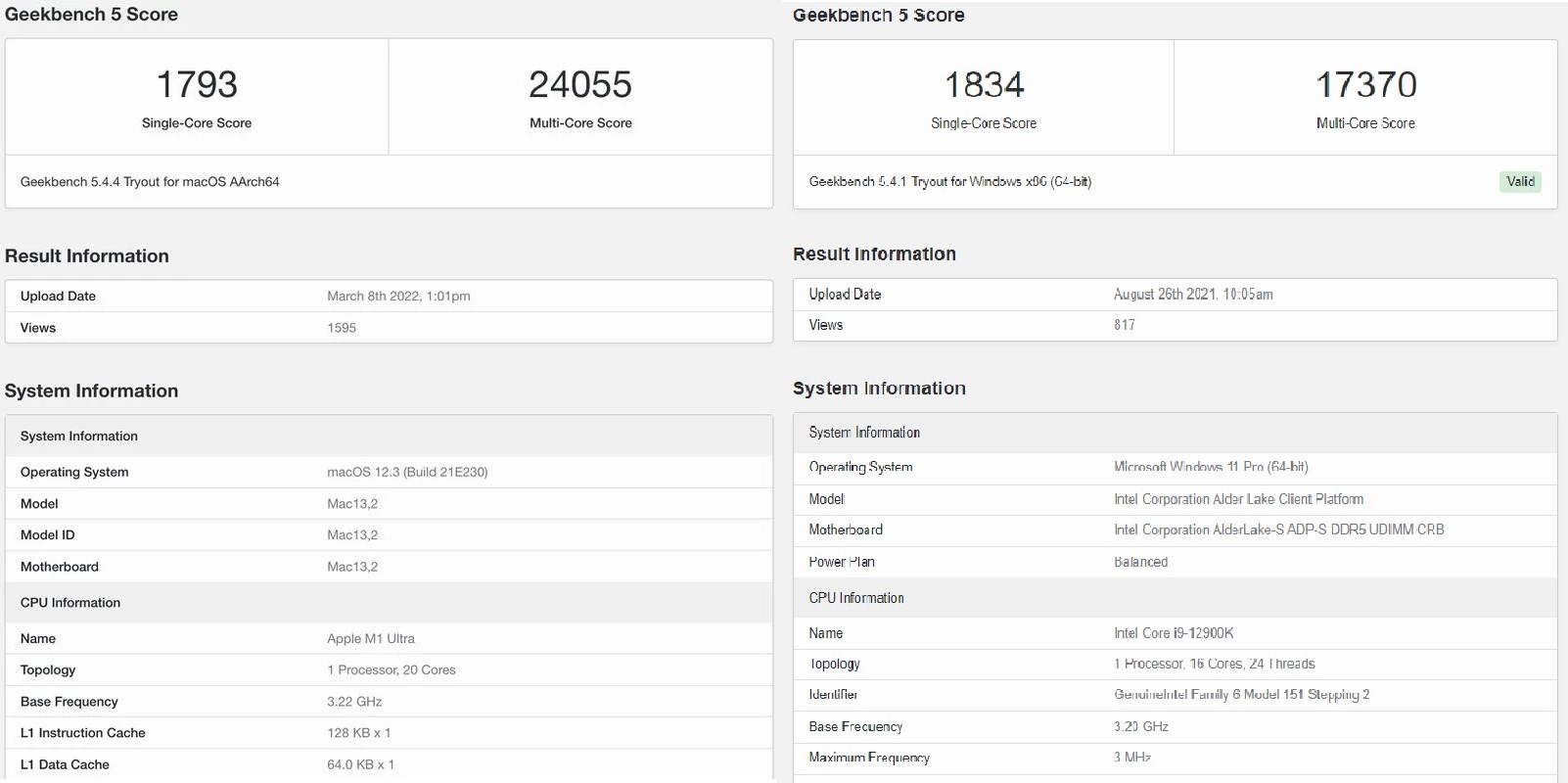The width and height of the screenshot is (1568, 783).
Task: Click upload date 'March 8th 2022, 1:01pm'
Action: [x=398, y=296]
